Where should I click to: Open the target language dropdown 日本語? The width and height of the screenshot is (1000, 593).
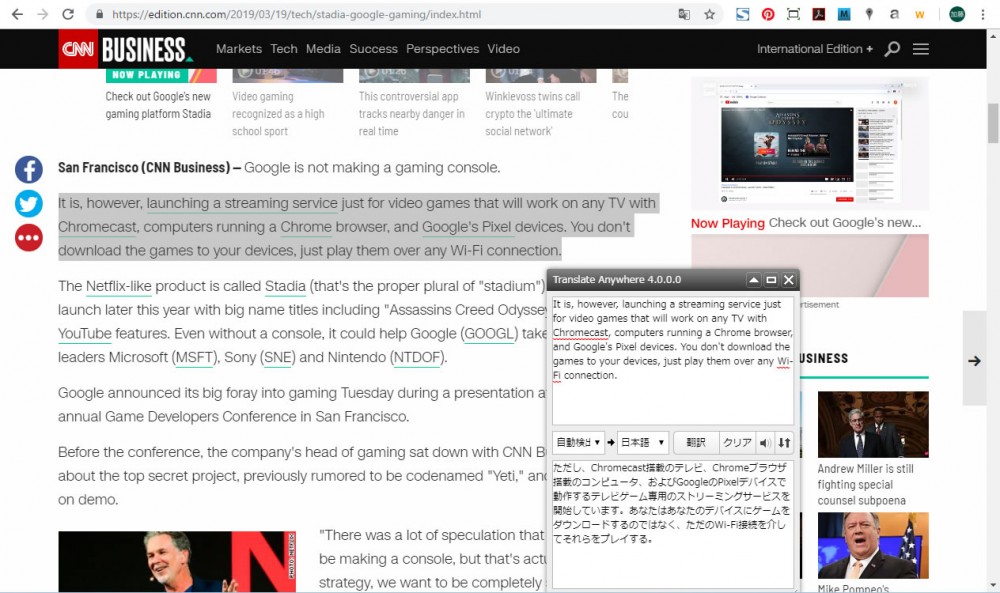pyautogui.click(x=643, y=443)
